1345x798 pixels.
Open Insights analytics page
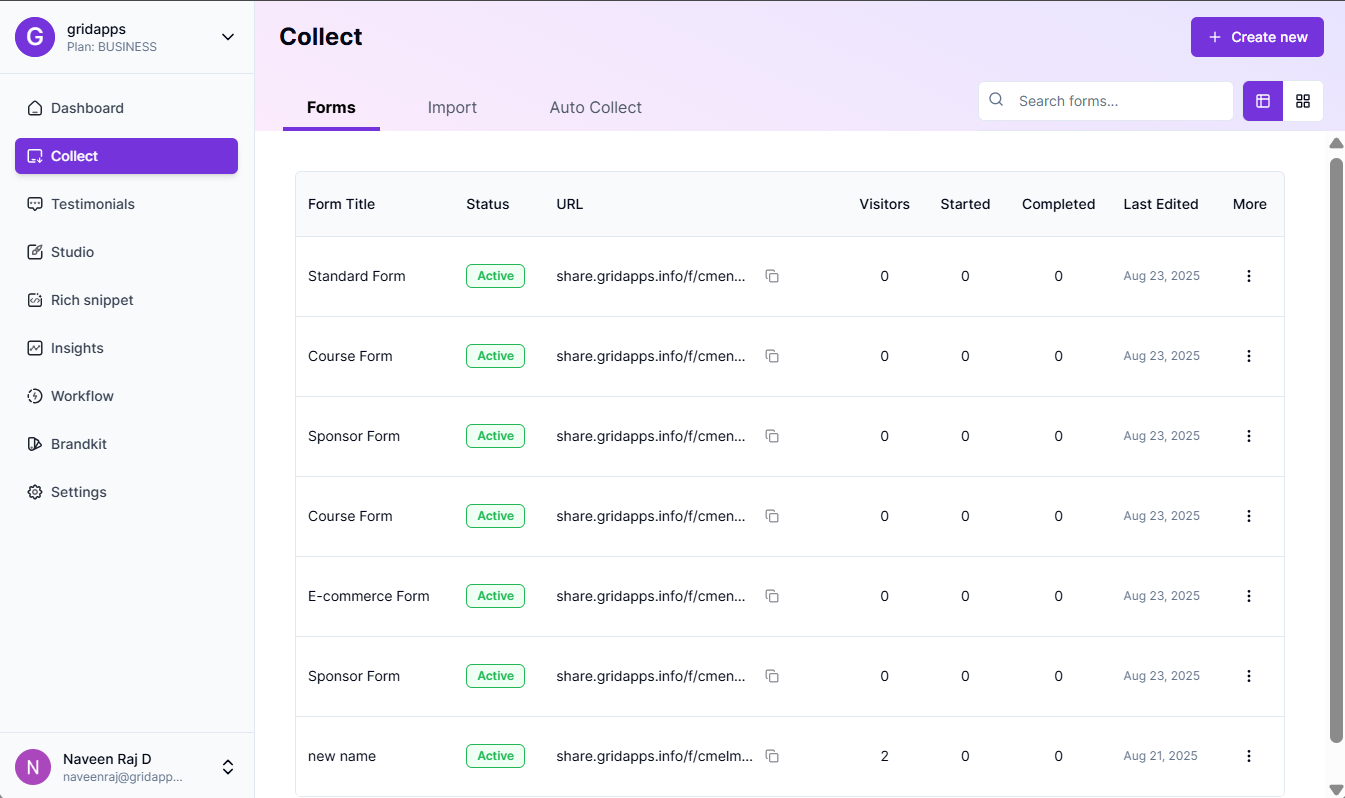click(x=77, y=348)
